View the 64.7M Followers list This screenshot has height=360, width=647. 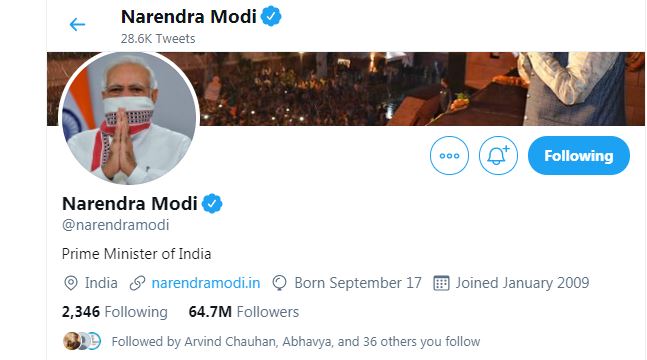tap(243, 312)
